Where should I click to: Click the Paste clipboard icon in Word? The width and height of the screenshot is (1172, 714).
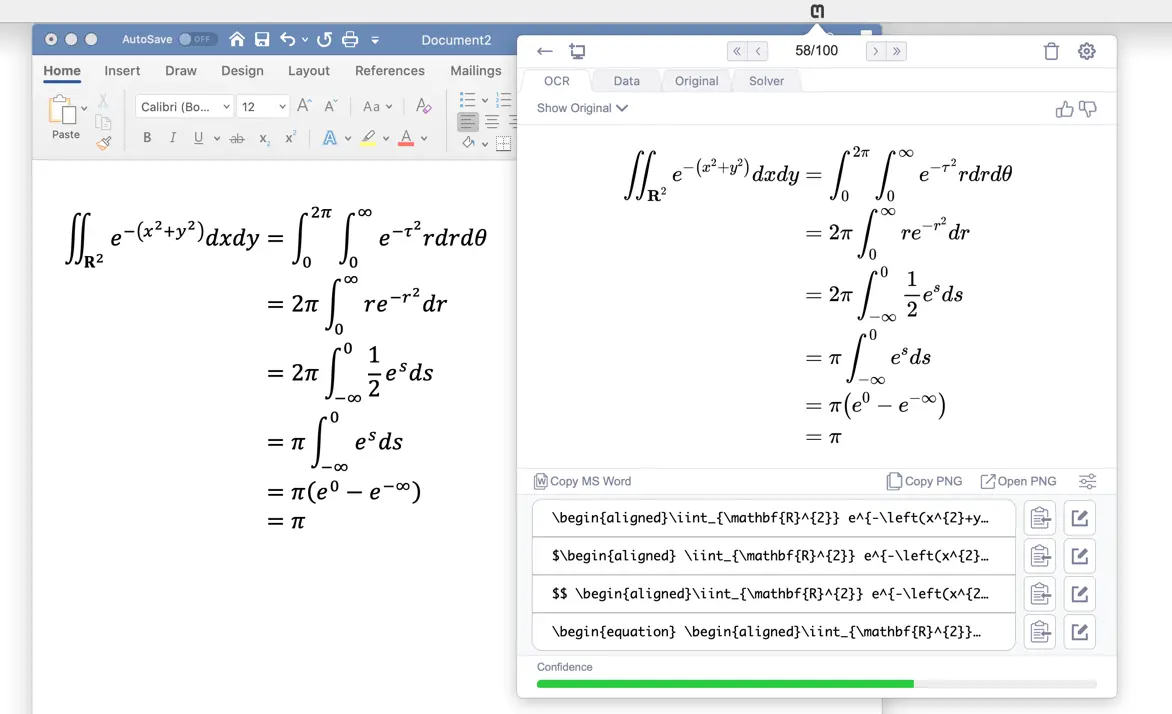pyautogui.click(x=62, y=110)
